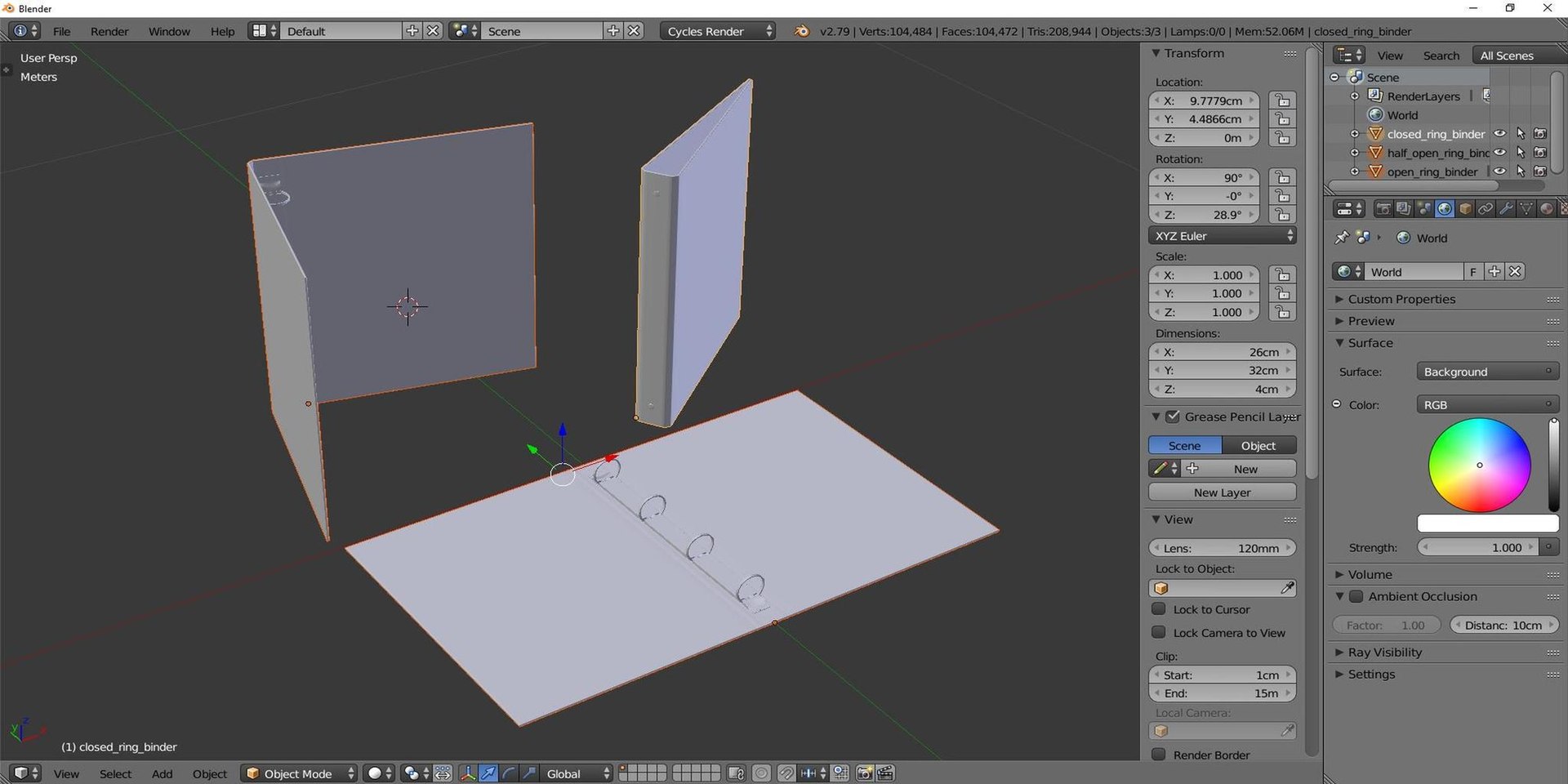Viewport: 1568px width, 784px height.
Task: Pin the properties context with the pushpin
Action: [x=1342, y=238]
